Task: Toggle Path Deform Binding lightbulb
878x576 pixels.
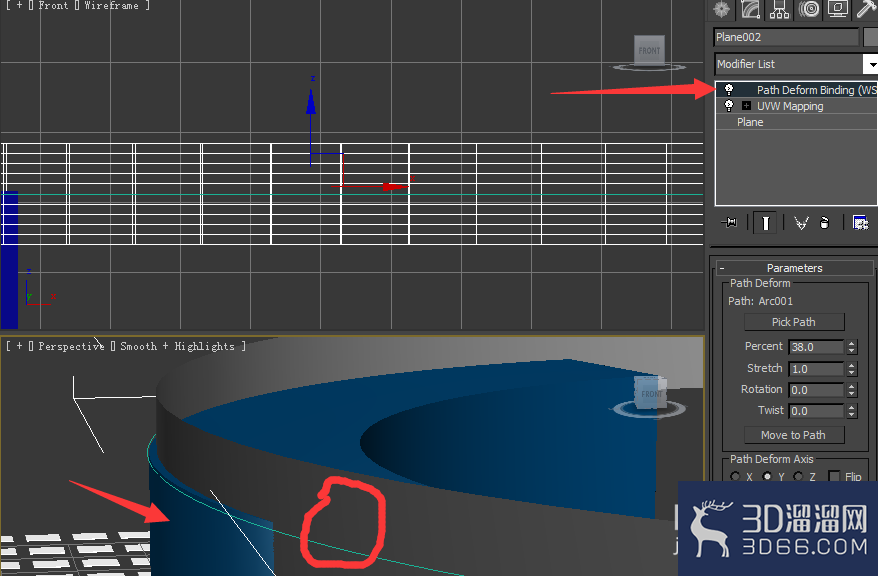Action: [x=728, y=89]
